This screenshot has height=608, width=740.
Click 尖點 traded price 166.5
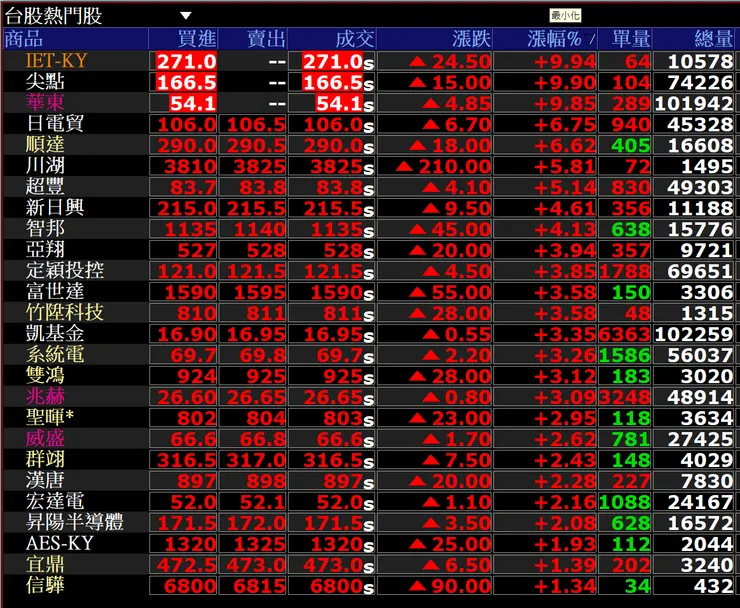tap(332, 83)
